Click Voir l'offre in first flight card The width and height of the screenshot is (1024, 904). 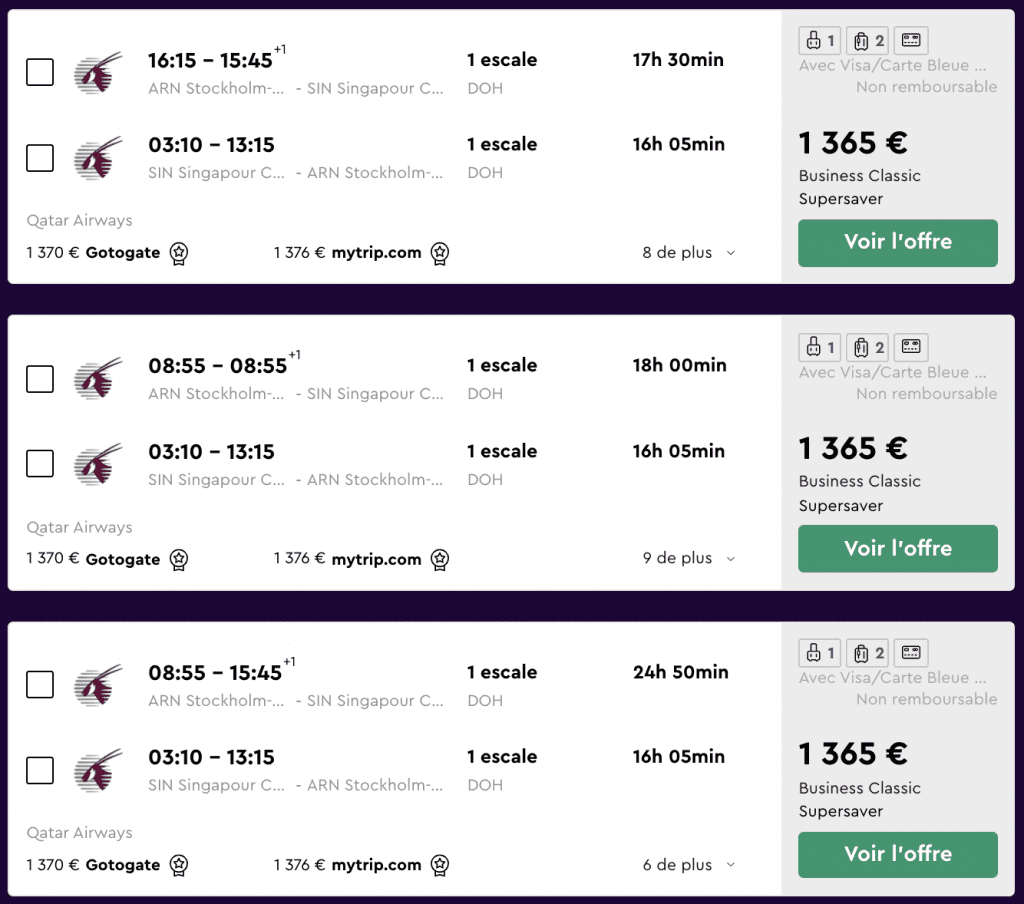(897, 242)
